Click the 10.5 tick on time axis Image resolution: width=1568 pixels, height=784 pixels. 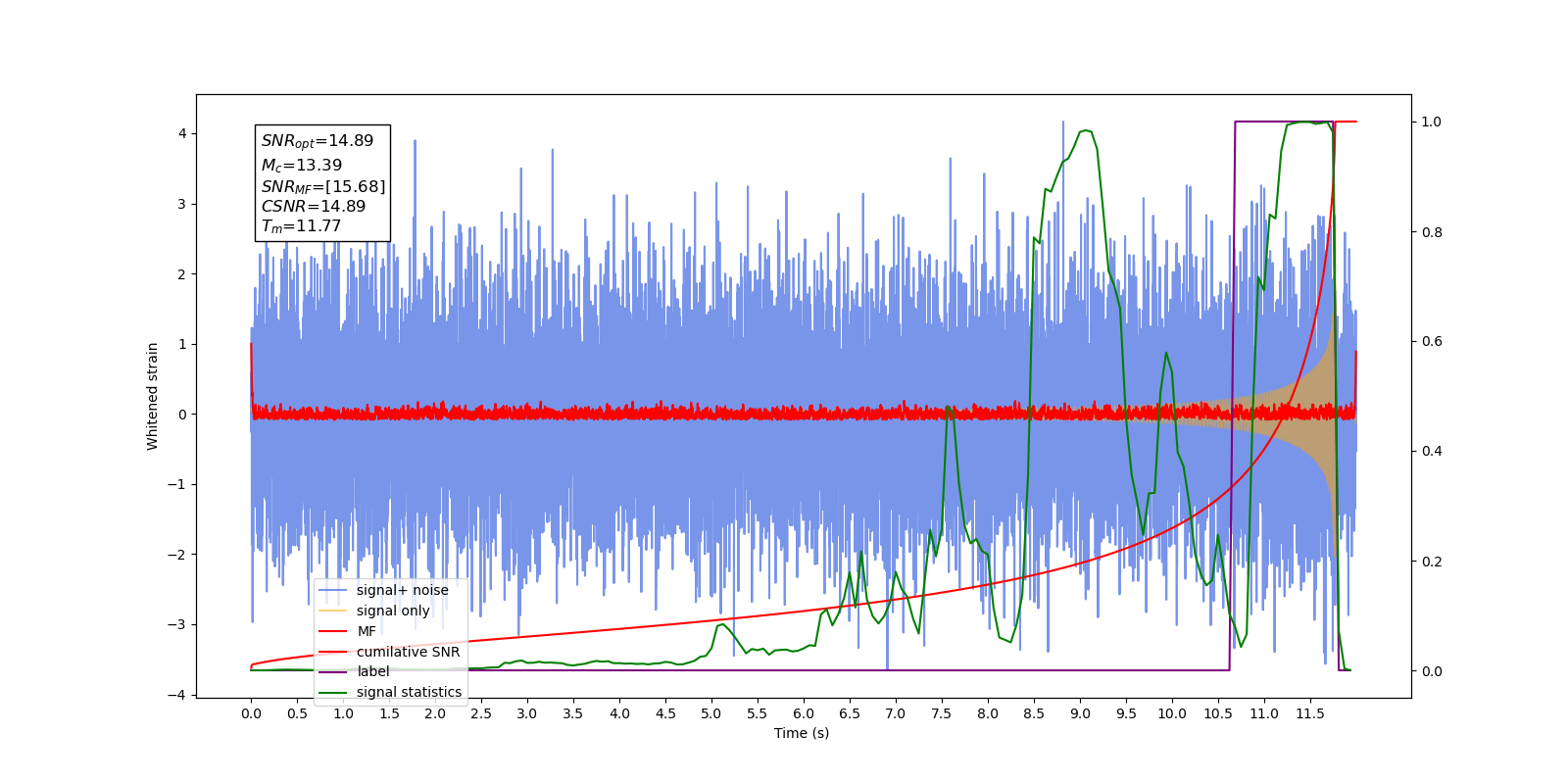[1218, 713]
